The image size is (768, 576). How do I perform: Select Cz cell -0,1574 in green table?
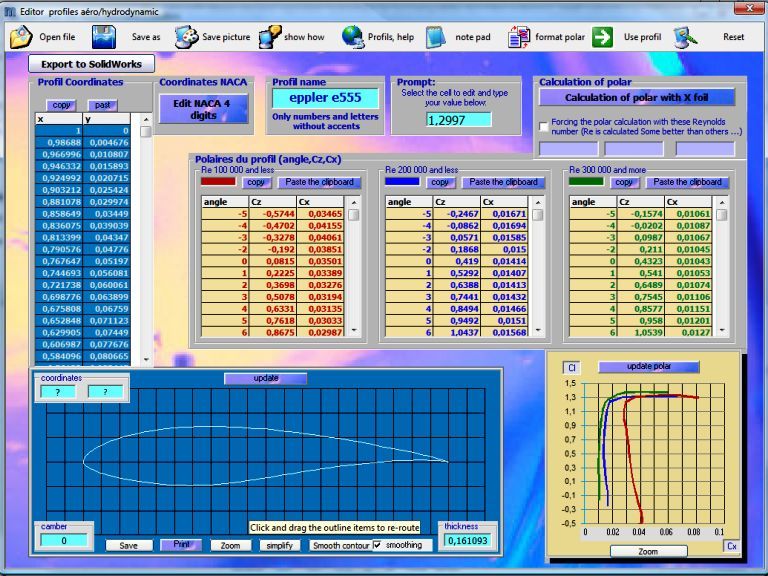641,214
